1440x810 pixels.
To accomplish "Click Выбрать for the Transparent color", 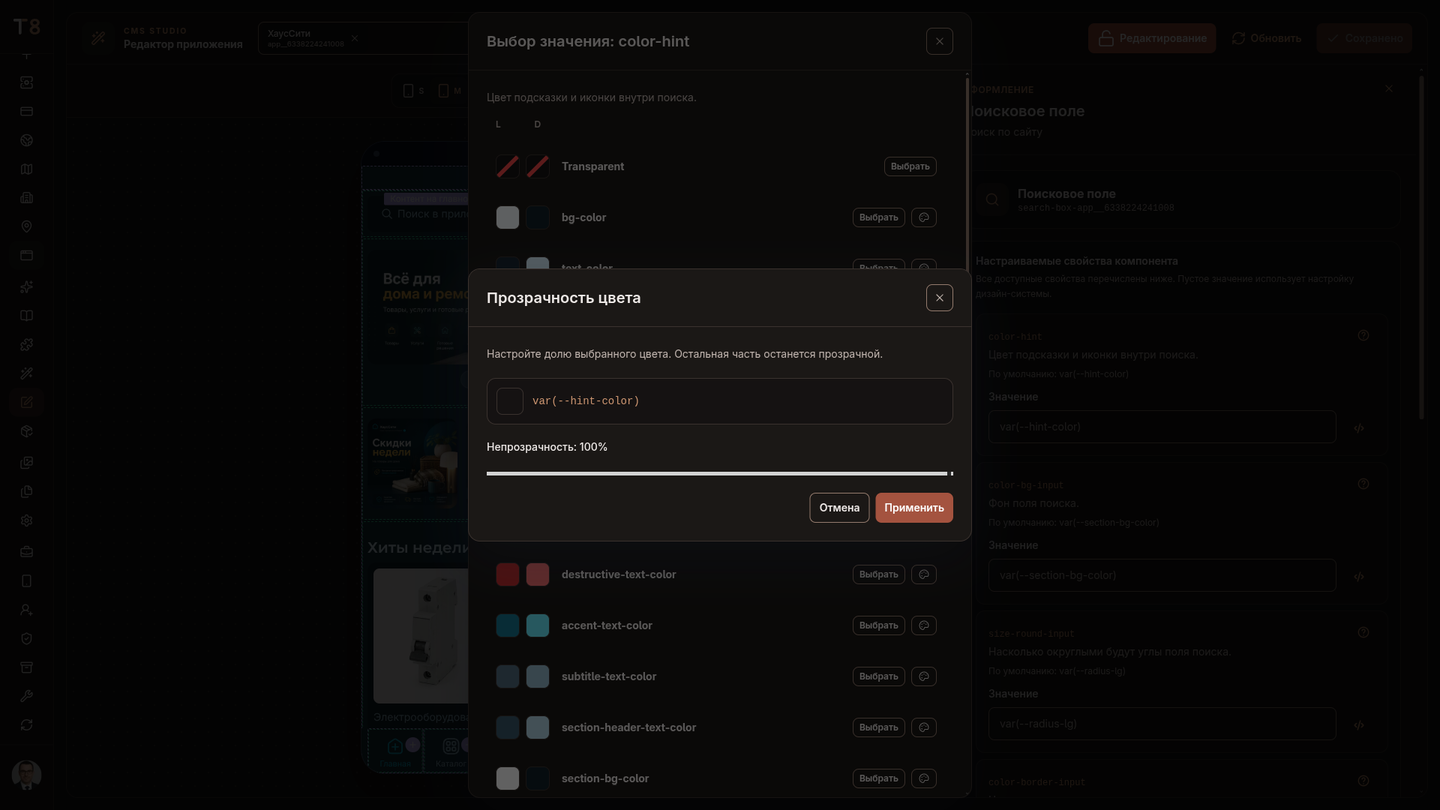I will pos(910,166).
